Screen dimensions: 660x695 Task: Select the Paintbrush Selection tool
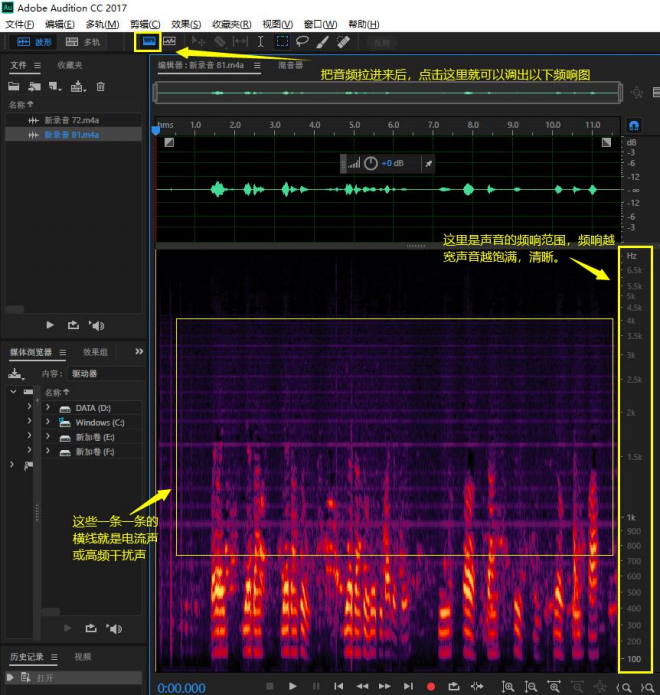[323, 42]
